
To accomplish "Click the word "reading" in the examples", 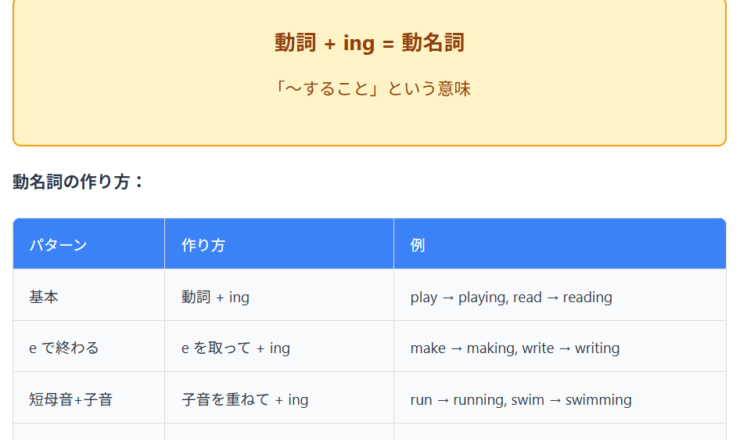I will click(587, 297).
